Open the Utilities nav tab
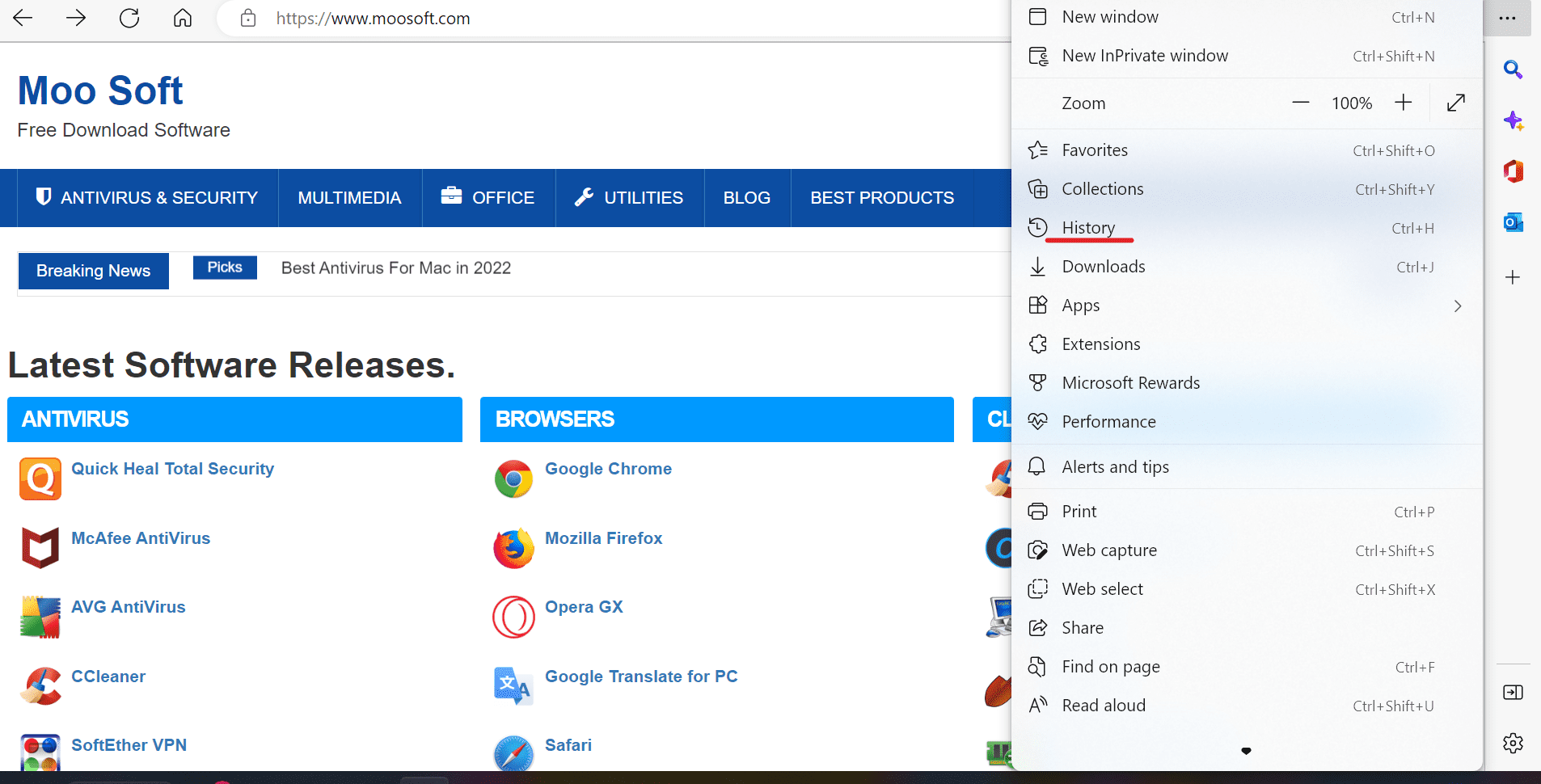 630,198
